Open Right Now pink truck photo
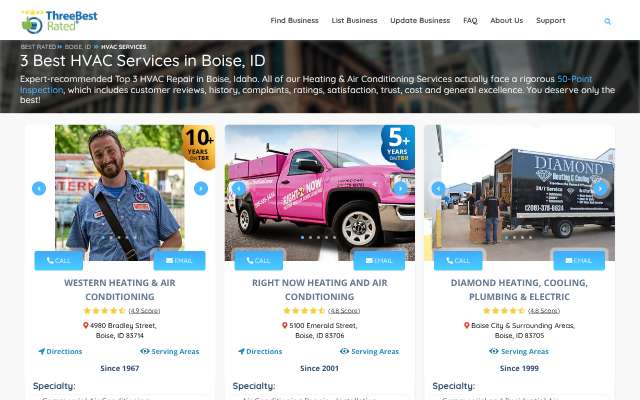This screenshot has height=400, width=640. point(320,193)
